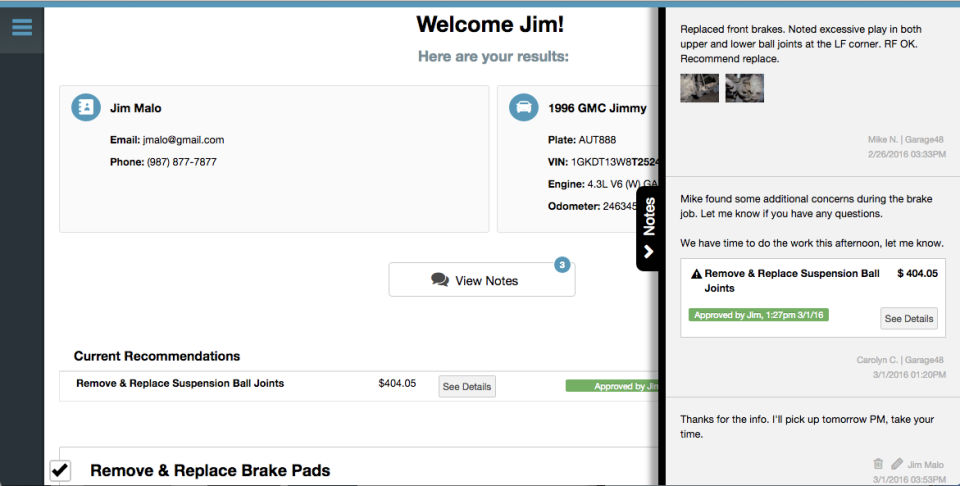This screenshot has height=486, width=960.
Task: Click the 2/26/2016 03:33PM timestamp
Action: (906, 154)
